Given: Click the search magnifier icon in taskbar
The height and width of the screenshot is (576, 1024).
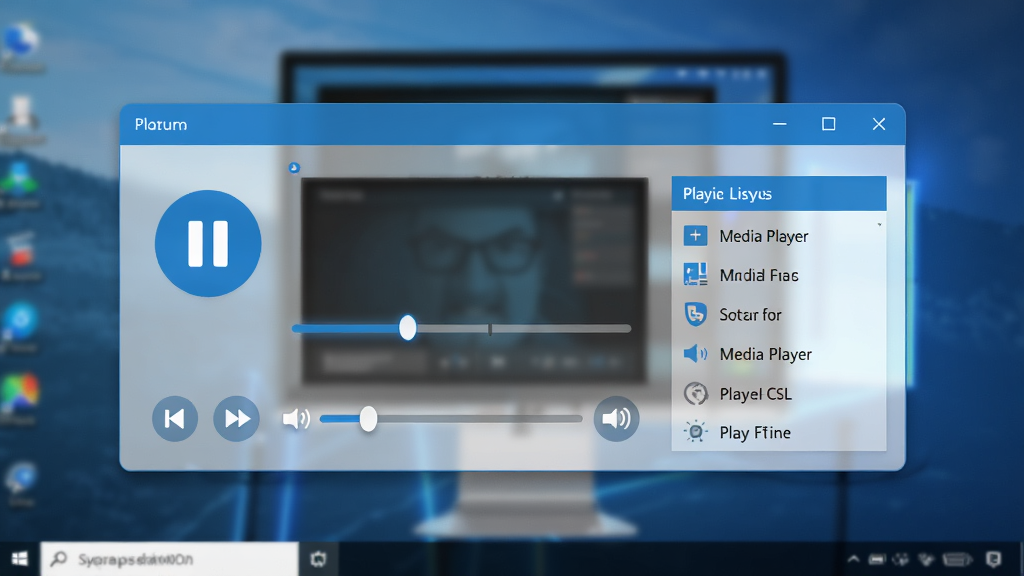Looking at the screenshot, I should [59, 558].
